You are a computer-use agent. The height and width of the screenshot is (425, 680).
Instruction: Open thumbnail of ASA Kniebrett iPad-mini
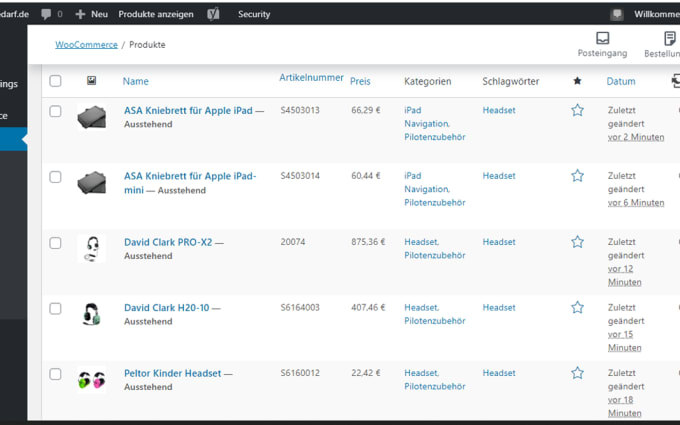click(92, 183)
